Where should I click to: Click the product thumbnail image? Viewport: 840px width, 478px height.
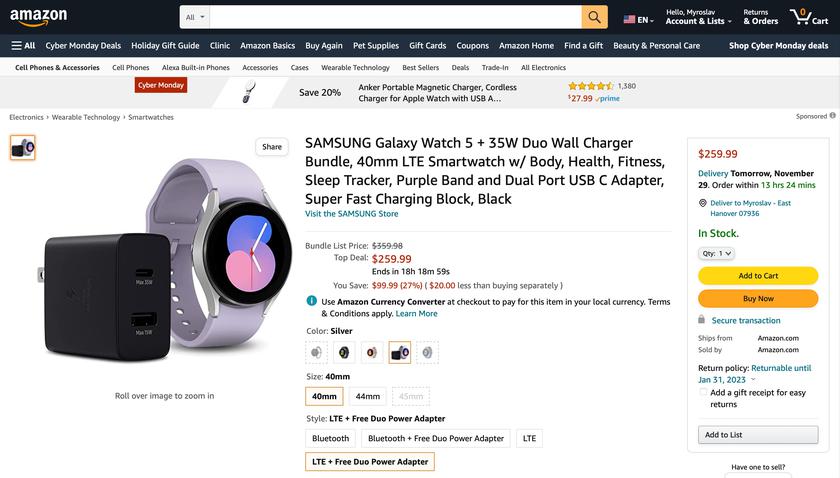click(x=22, y=148)
